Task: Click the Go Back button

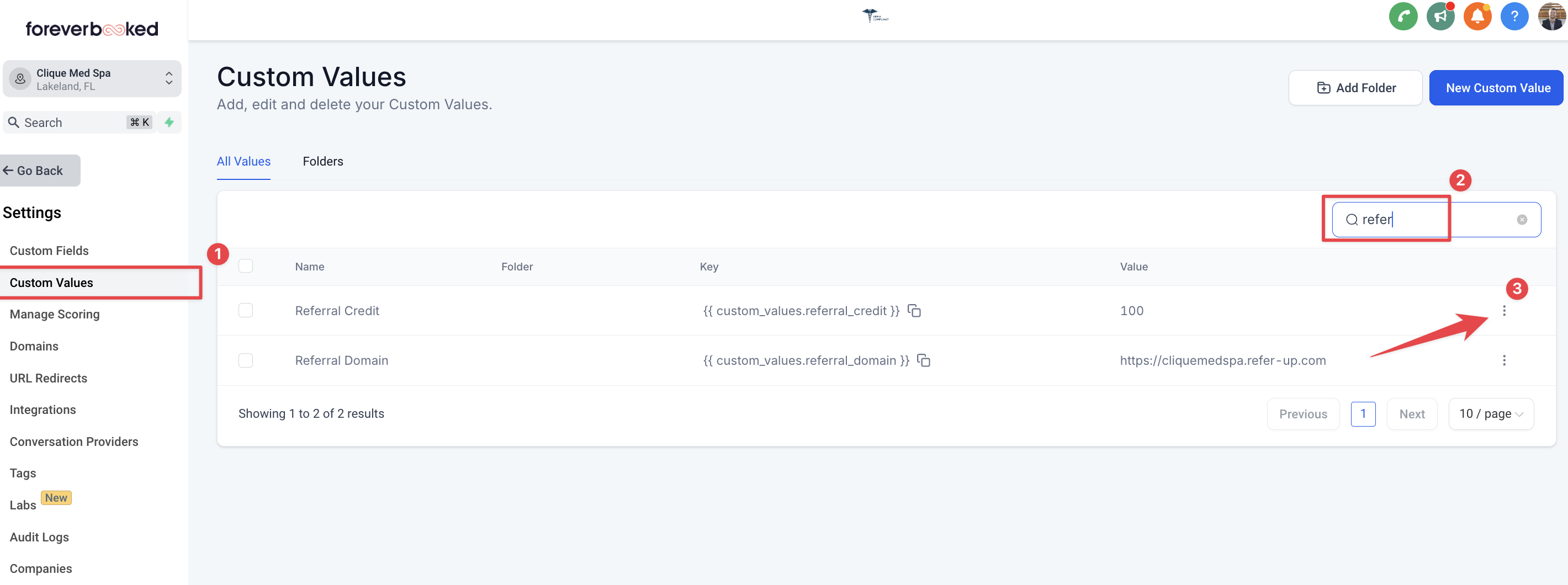Action: [x=40, y=171]
